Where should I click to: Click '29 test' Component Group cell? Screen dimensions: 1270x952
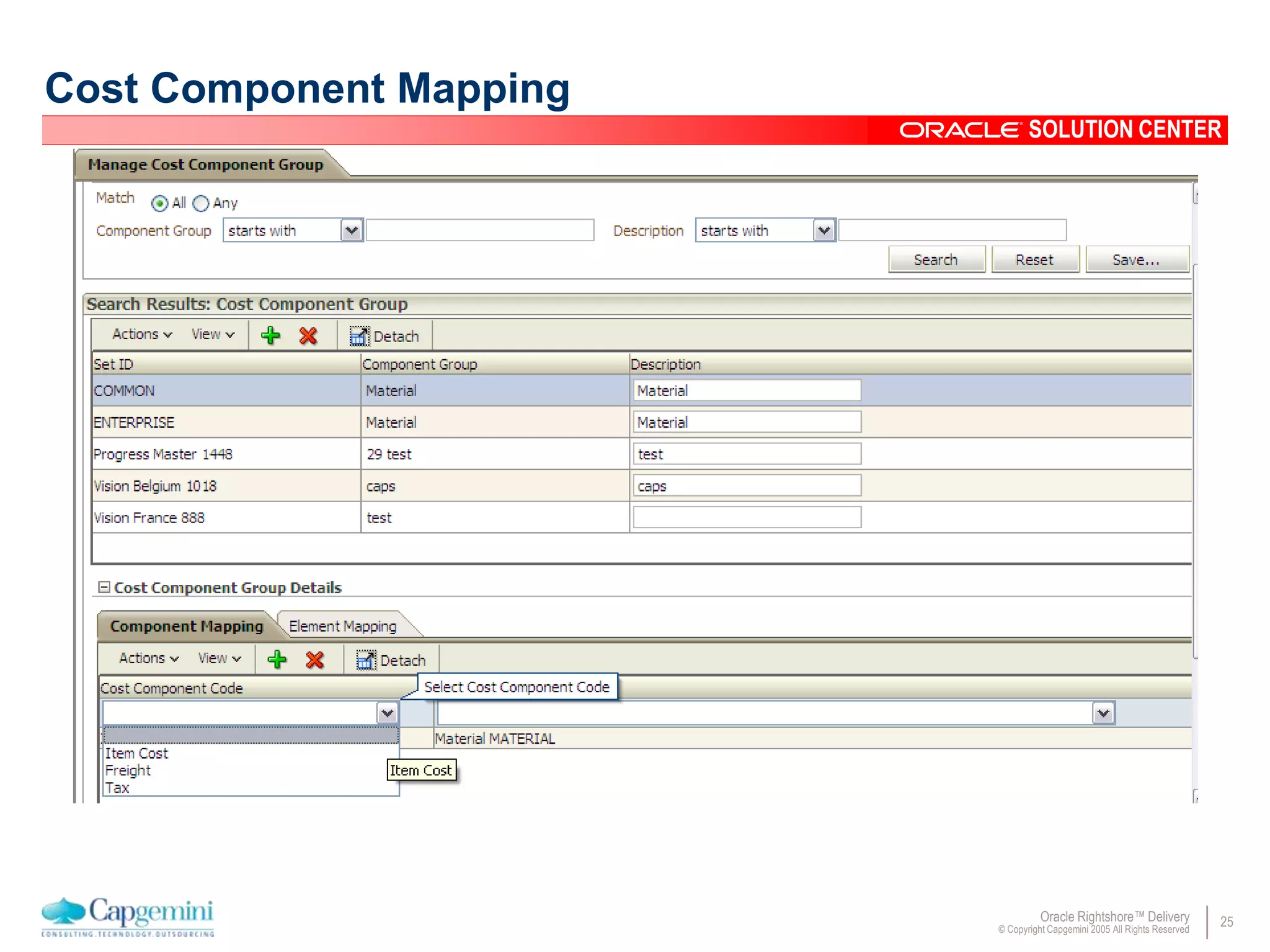(495, 454)
